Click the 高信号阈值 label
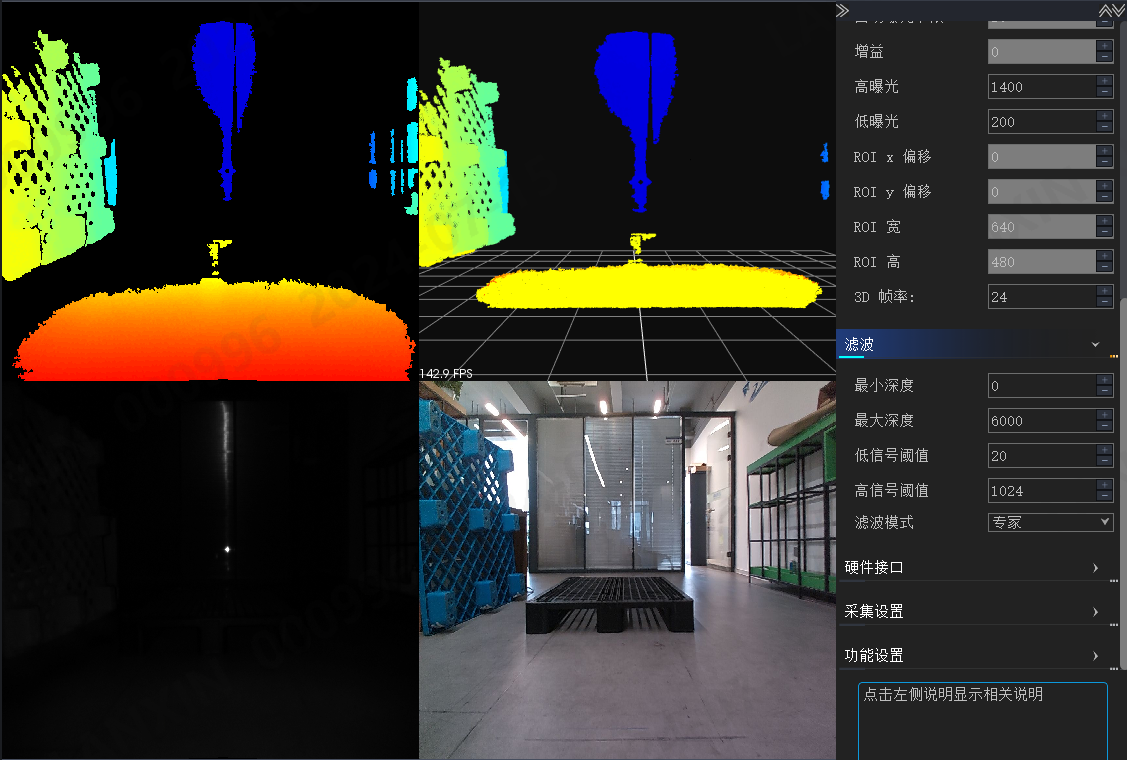This screenshot has width=1127, height=760. 891,490
